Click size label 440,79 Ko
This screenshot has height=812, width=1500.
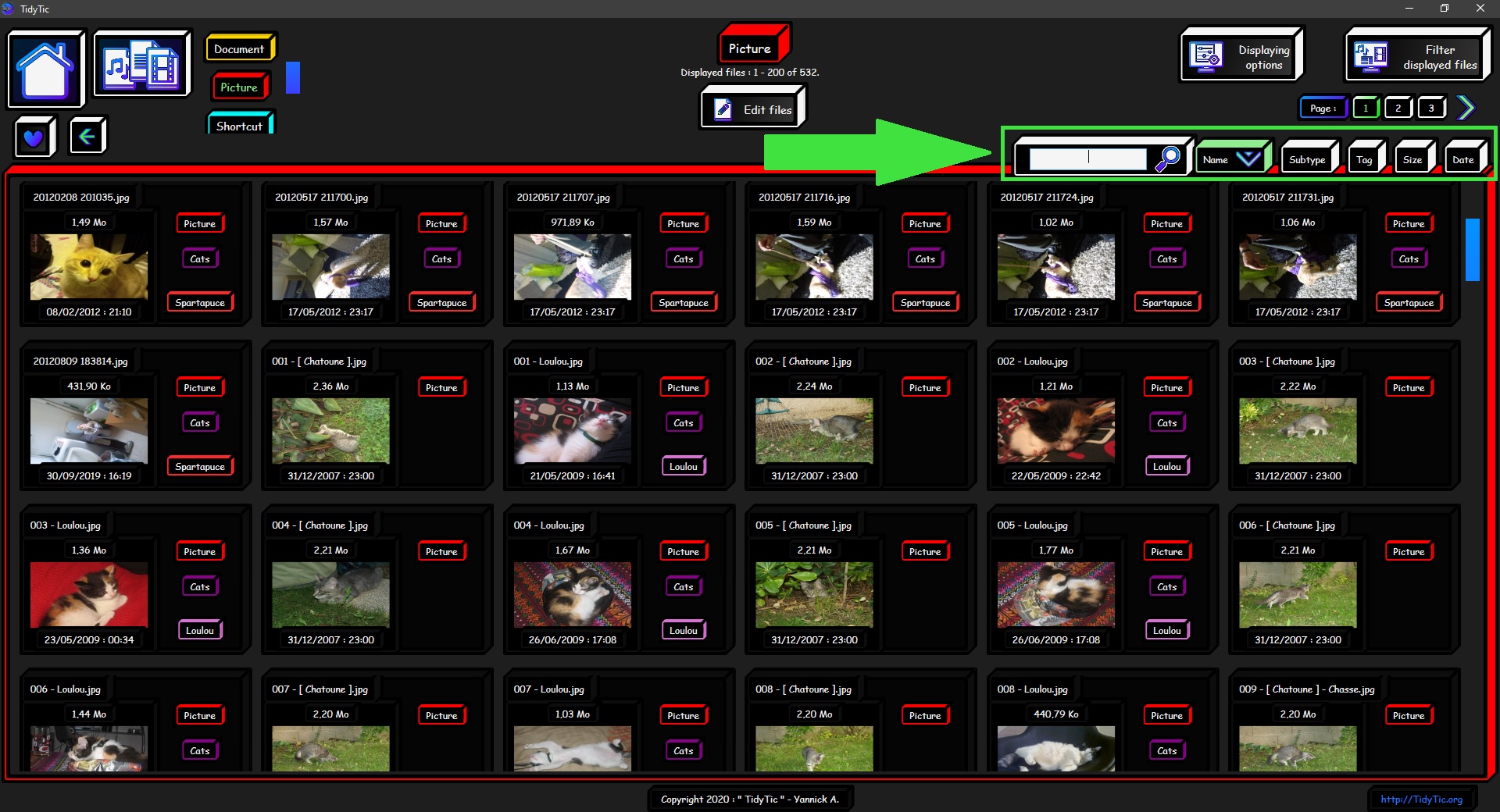pyautogui.click(x=1056, y=714)
